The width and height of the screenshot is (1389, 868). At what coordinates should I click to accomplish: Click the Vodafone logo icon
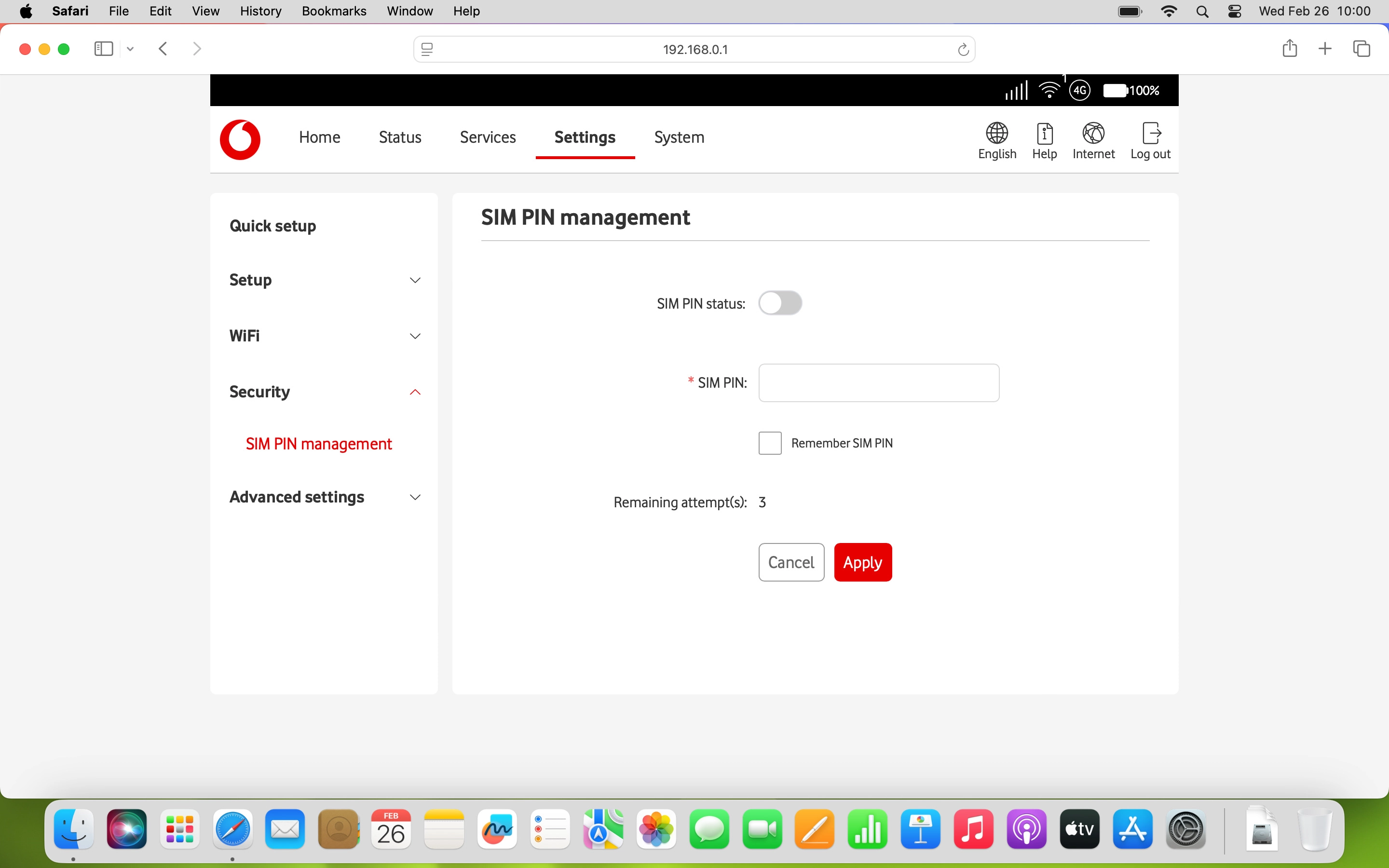[240, 139]
